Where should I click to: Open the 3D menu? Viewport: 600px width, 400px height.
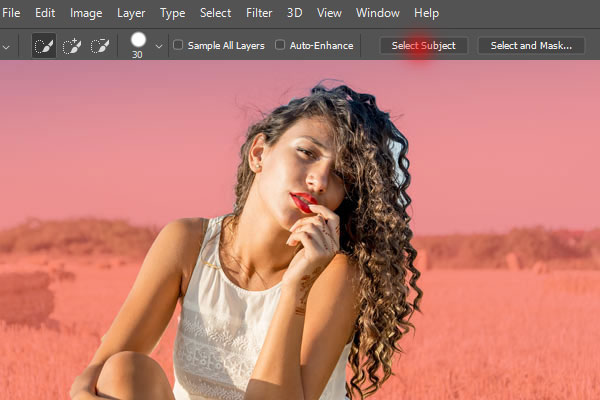click(295, 13)
